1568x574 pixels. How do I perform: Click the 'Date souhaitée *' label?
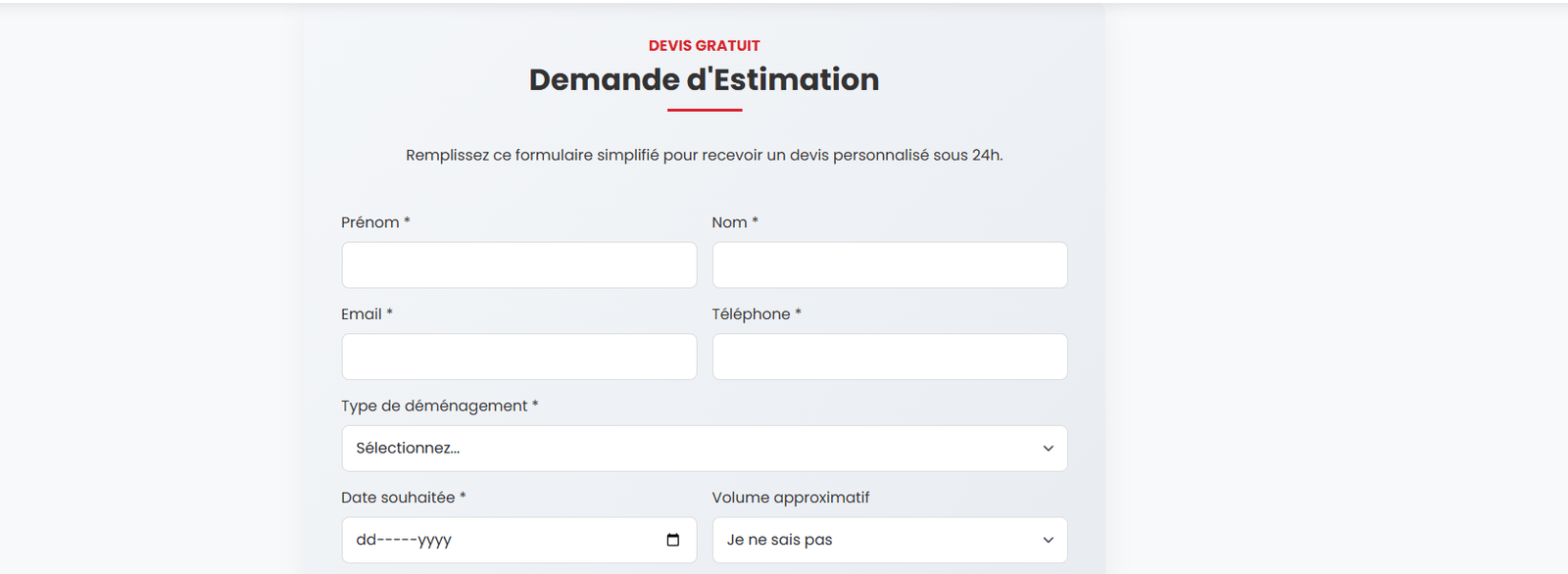pos(403,498)
